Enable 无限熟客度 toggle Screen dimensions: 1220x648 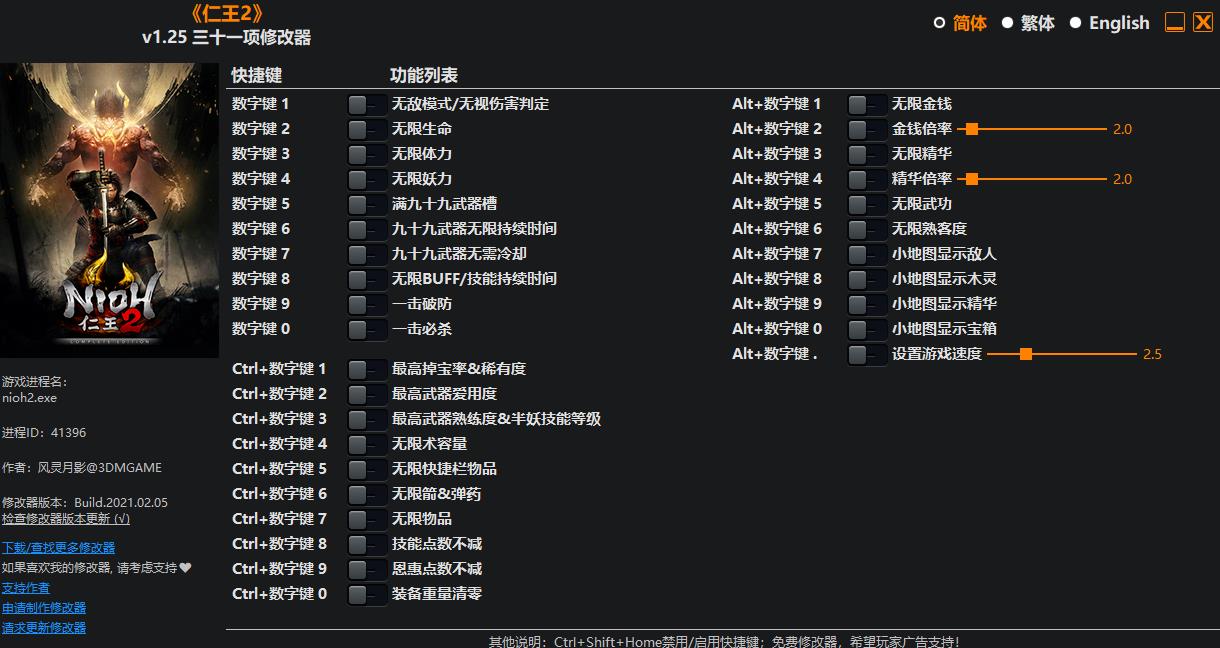coord(867,229)
